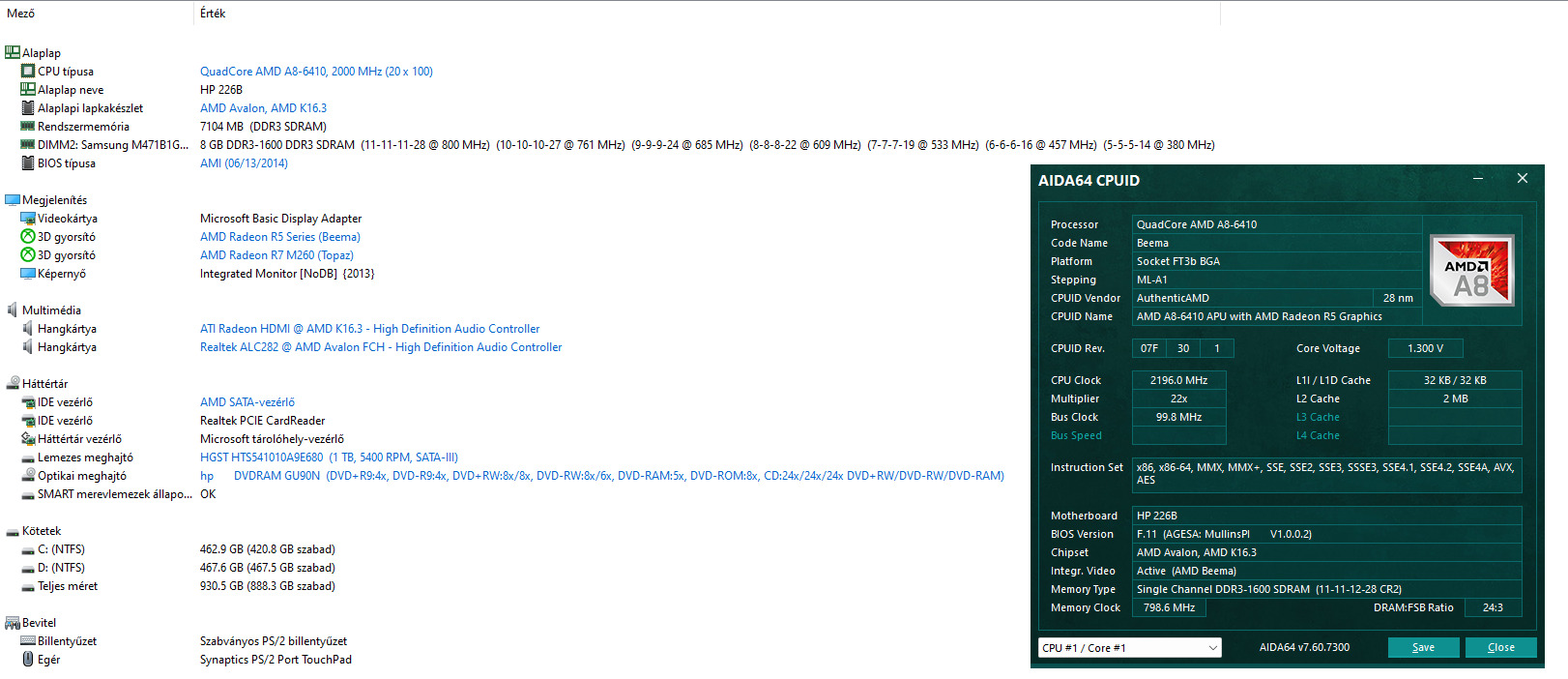
Task: Click the 3D gyorsító icon for Radeon R7 M260
Action: point(28,254)
